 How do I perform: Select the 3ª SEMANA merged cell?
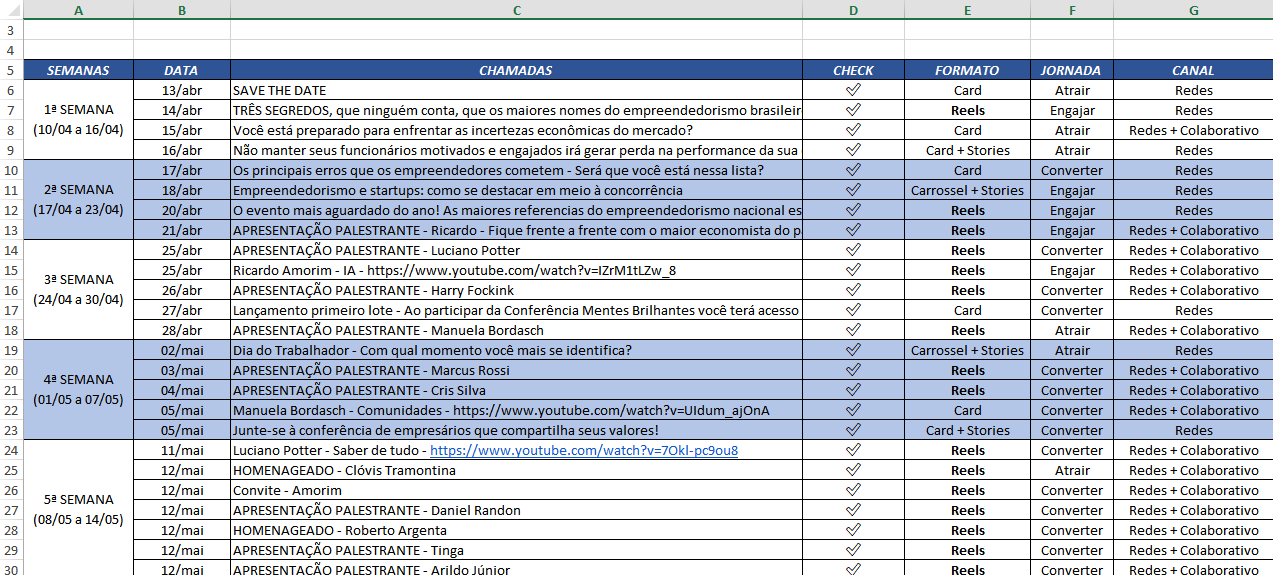point(78,290)
